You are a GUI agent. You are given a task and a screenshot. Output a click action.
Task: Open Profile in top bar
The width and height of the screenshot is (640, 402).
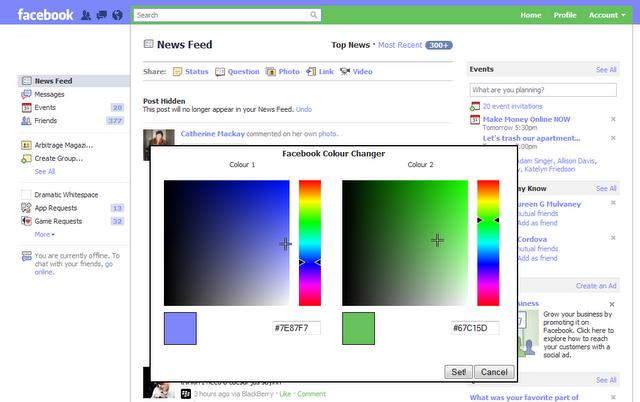tap(565, 15)
